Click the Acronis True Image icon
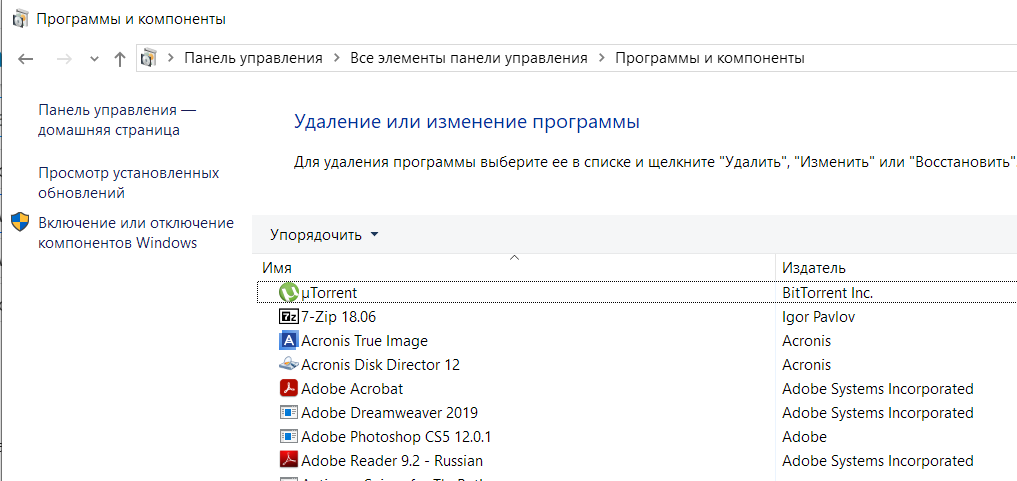 tap(288, 341)
